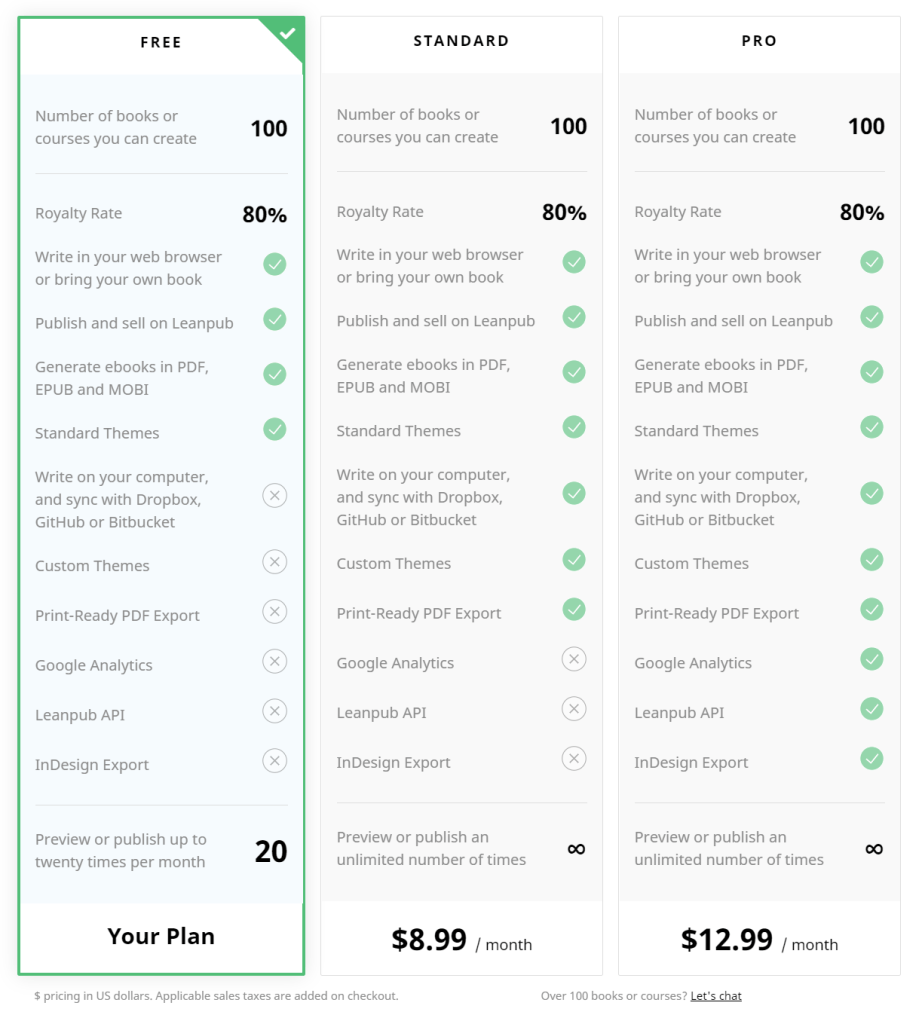Click Free plan's Custom Themes X icon
The image size is (922, 1024).
(274, 562)
